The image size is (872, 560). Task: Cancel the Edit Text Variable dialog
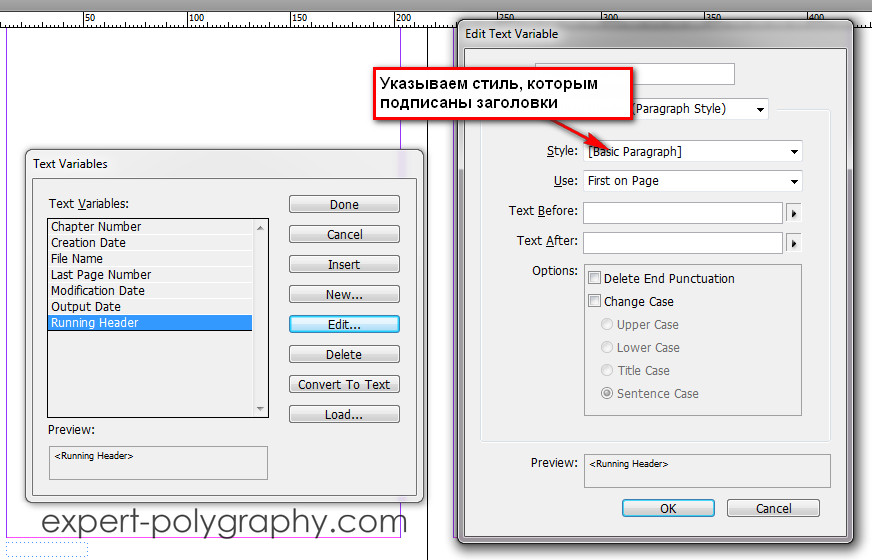click(x=773, y=508)
